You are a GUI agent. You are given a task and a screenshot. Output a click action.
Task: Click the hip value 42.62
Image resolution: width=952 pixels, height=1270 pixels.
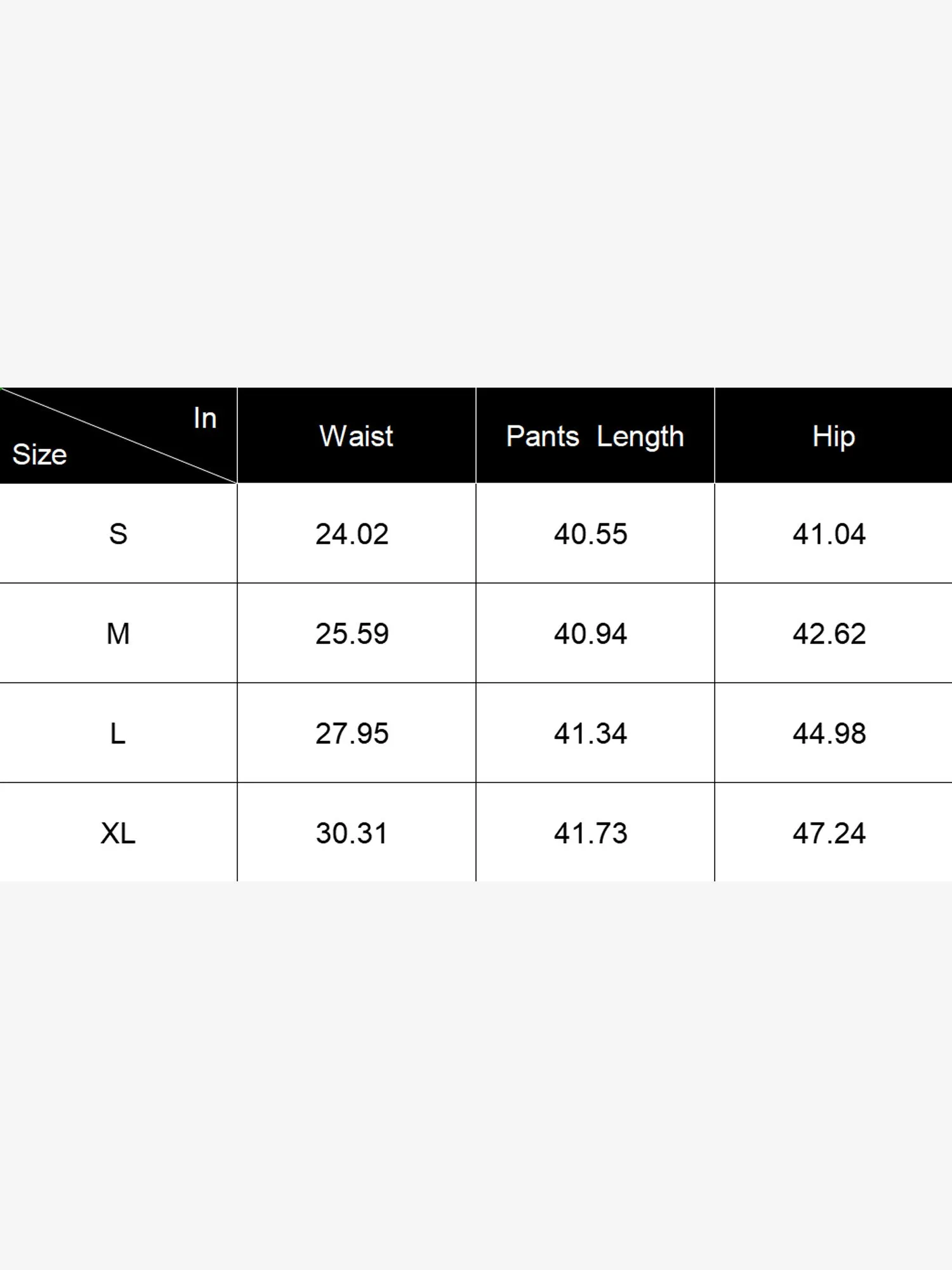pyautogui.click(x=829, y=634)
